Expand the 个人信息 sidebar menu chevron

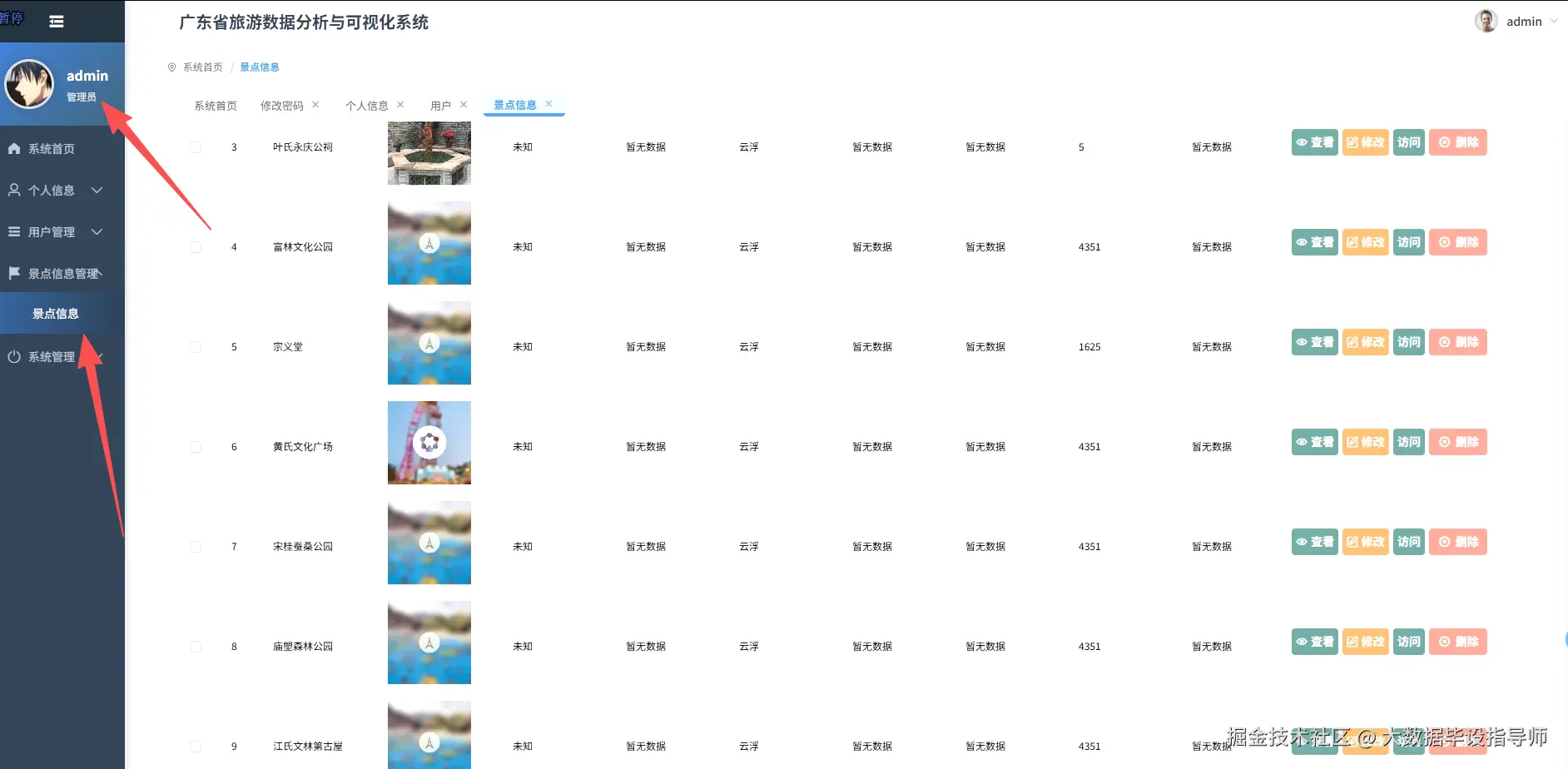[x=97, y=190]
